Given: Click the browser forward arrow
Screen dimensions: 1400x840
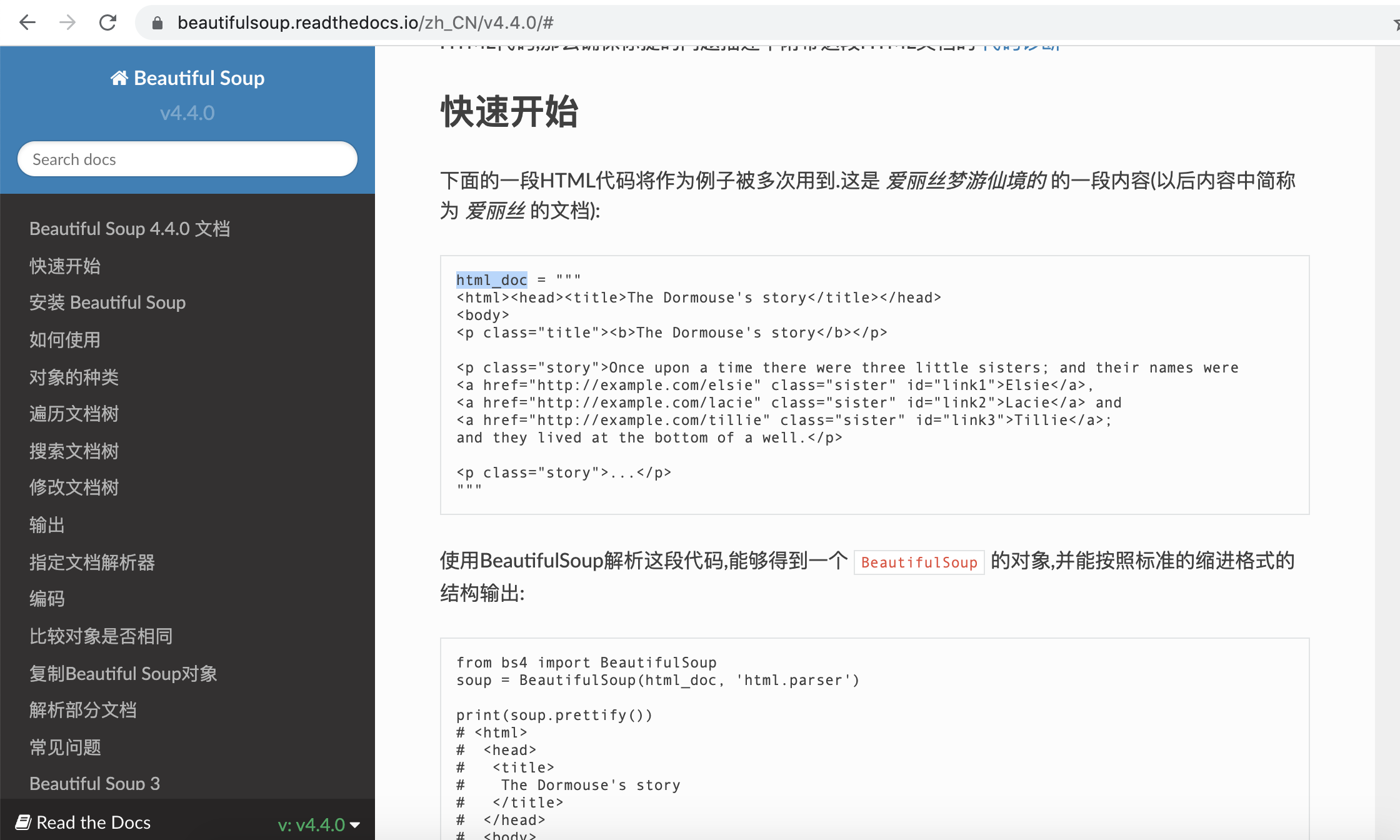Looking at the screenshot, I should point(67,23).
